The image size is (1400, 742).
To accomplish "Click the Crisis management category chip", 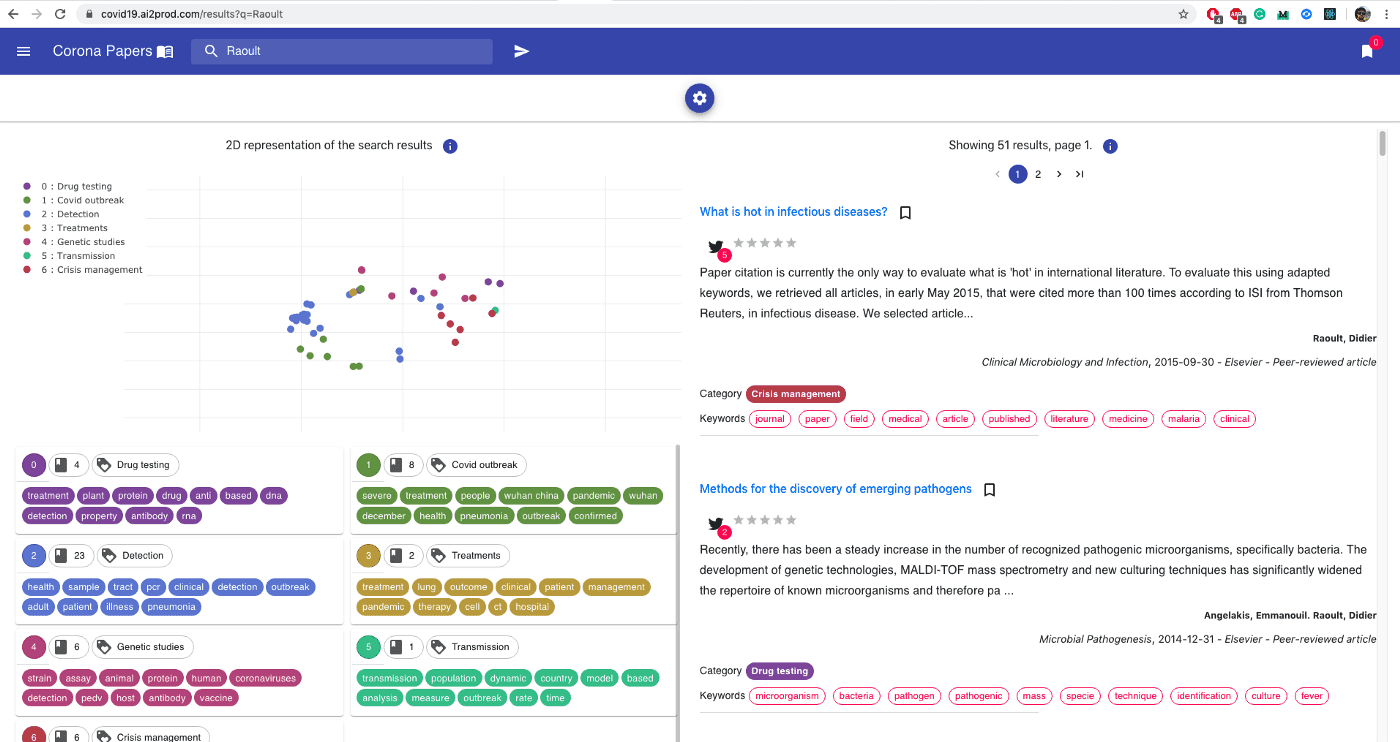I will (x=796, y=394).
